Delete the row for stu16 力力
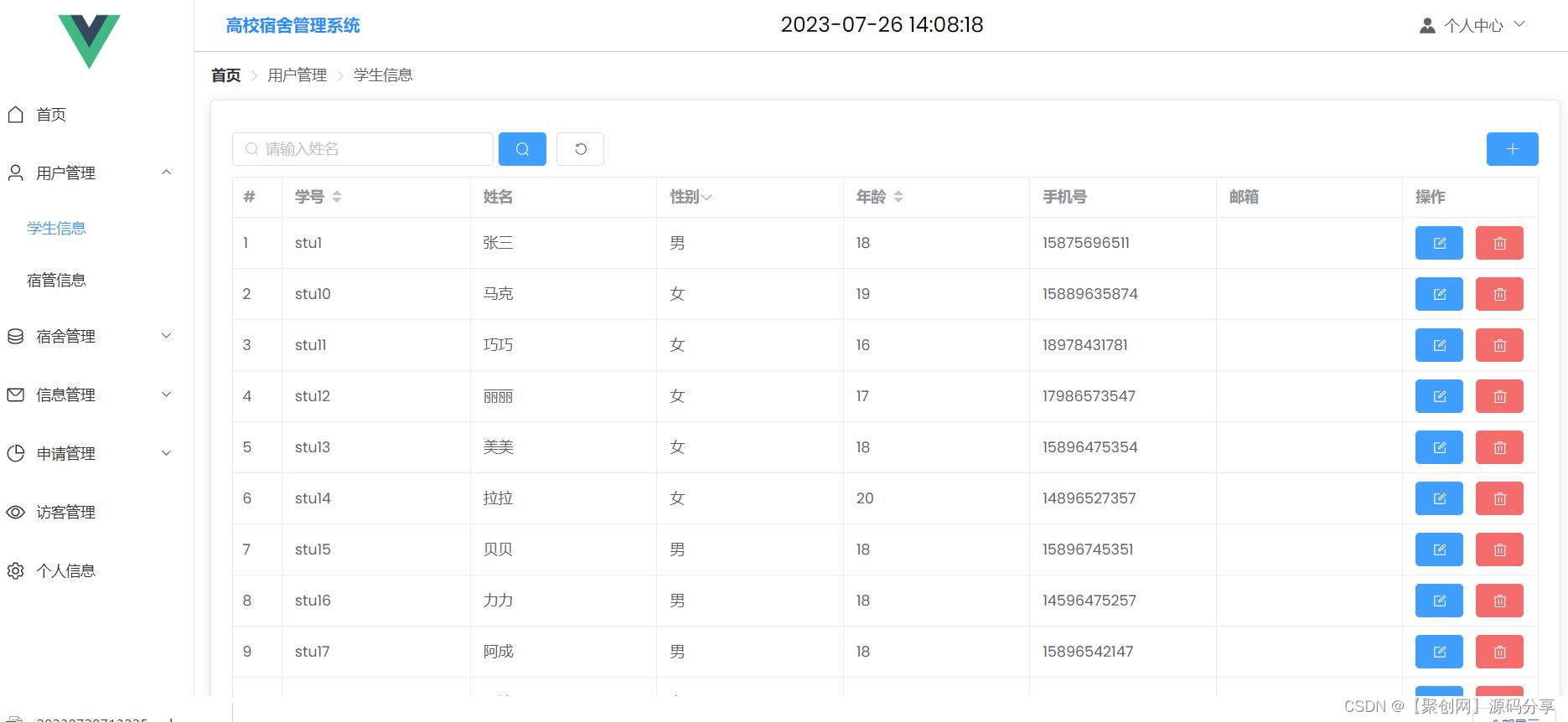The image size is (1568, 722). coord(1499,601)
